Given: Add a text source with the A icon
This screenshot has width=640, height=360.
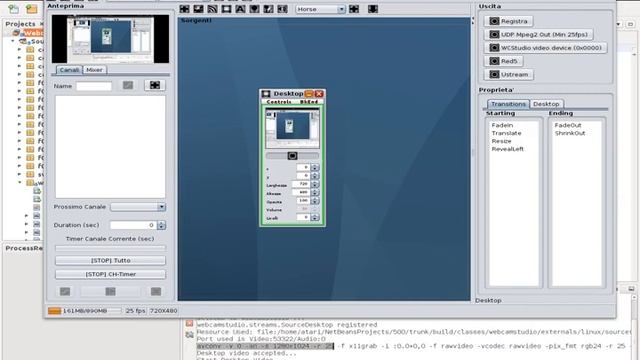Looking at the screenshot, I should 240,9.
